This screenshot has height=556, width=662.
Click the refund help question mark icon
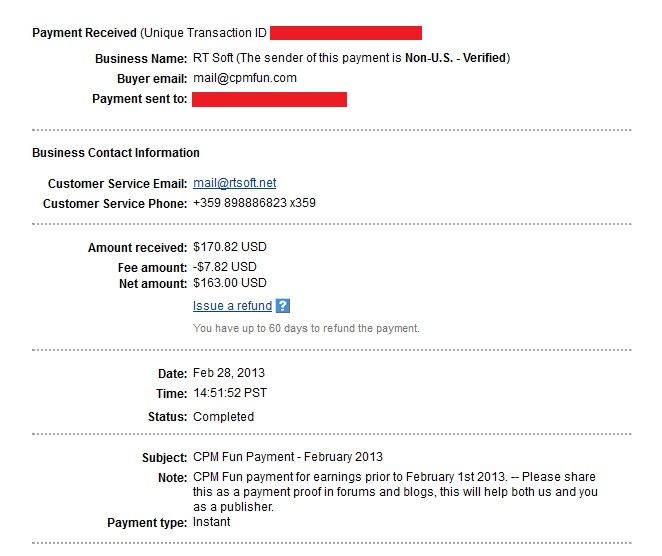pos(282,306)
